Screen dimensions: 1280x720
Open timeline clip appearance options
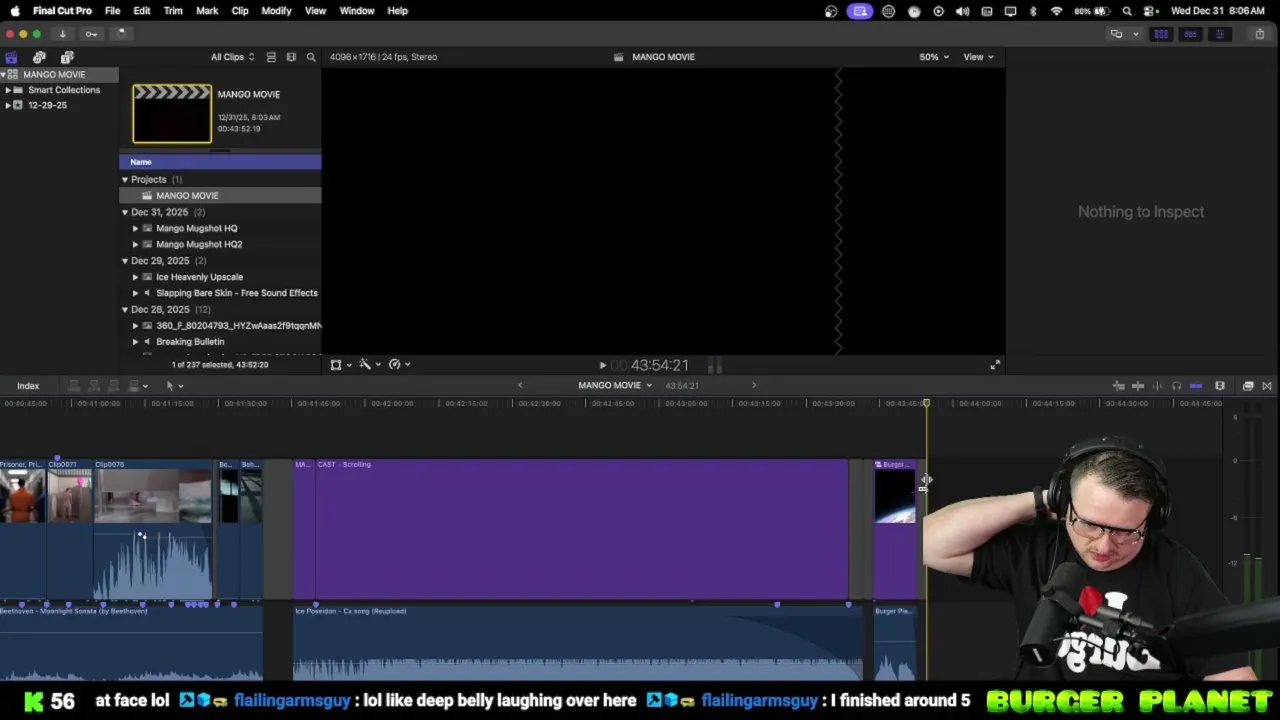(x=1220, y=386)
